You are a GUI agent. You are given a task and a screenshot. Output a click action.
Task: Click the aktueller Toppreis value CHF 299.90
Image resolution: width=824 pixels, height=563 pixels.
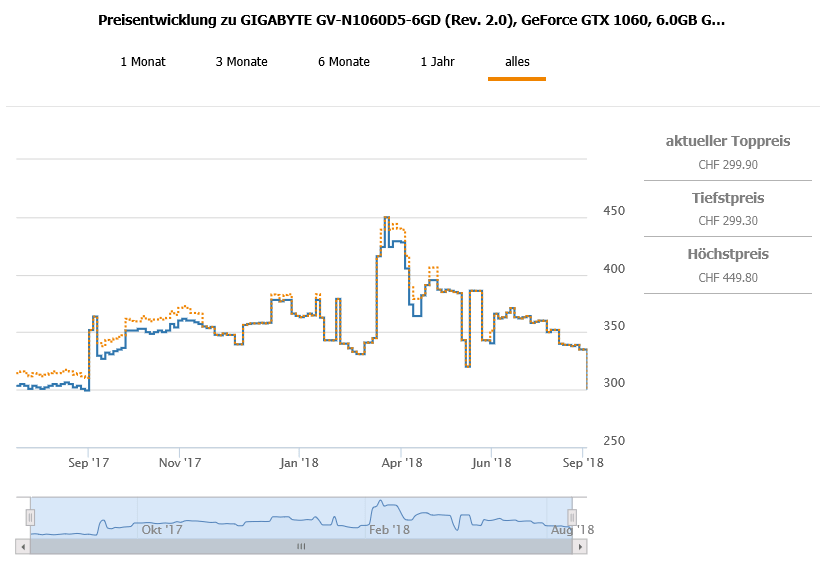(728, 165)
